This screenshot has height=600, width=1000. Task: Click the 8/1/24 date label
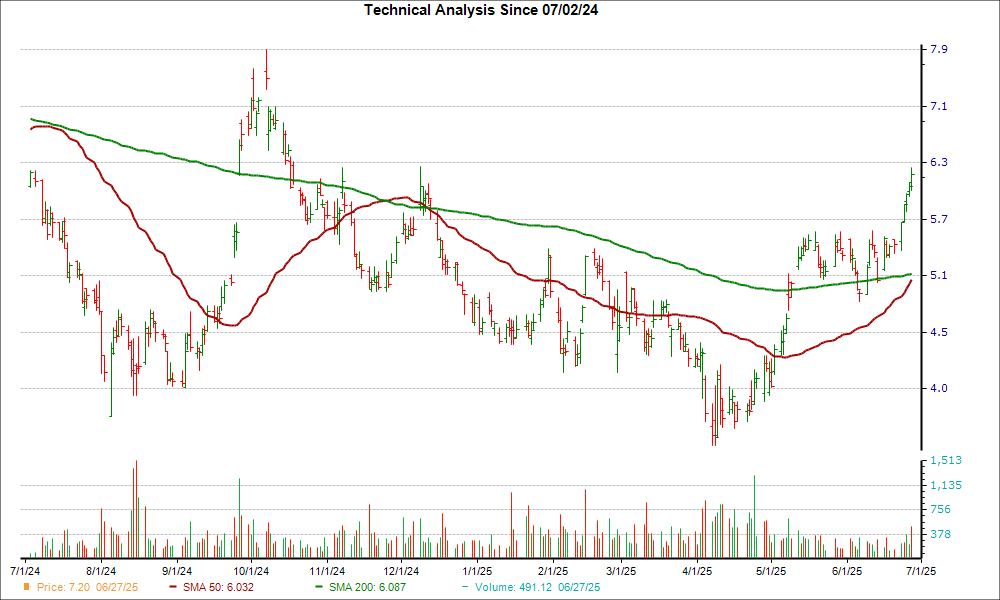tap(101, 571)
